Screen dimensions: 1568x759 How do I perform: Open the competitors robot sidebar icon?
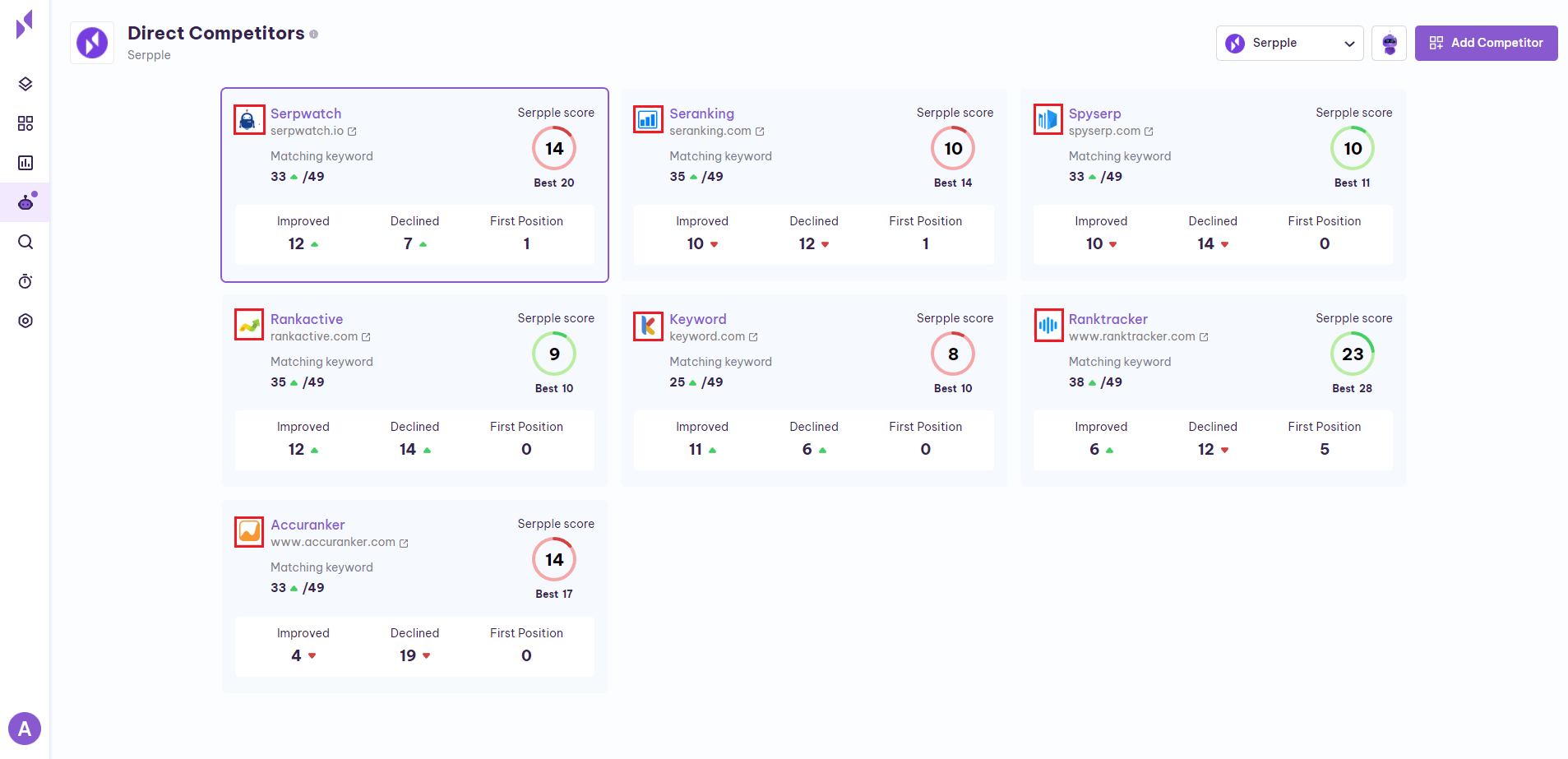pos(25,202)
